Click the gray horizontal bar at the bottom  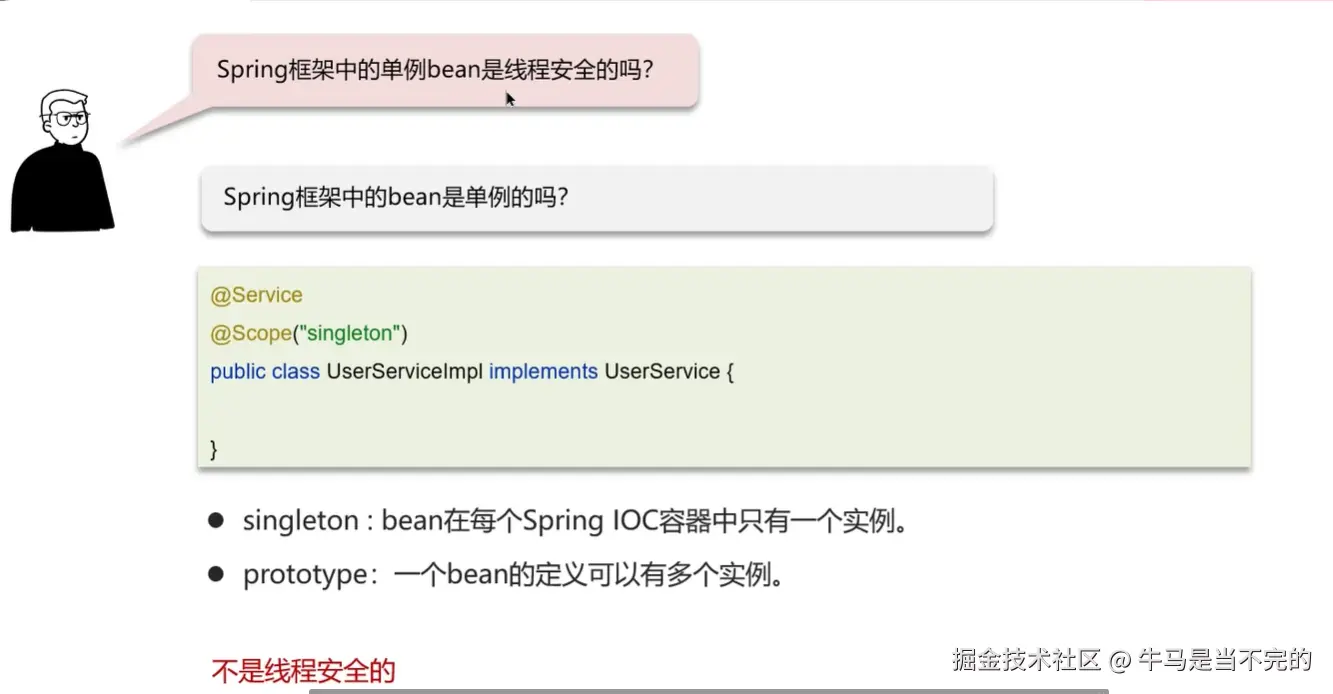[708, 690]
